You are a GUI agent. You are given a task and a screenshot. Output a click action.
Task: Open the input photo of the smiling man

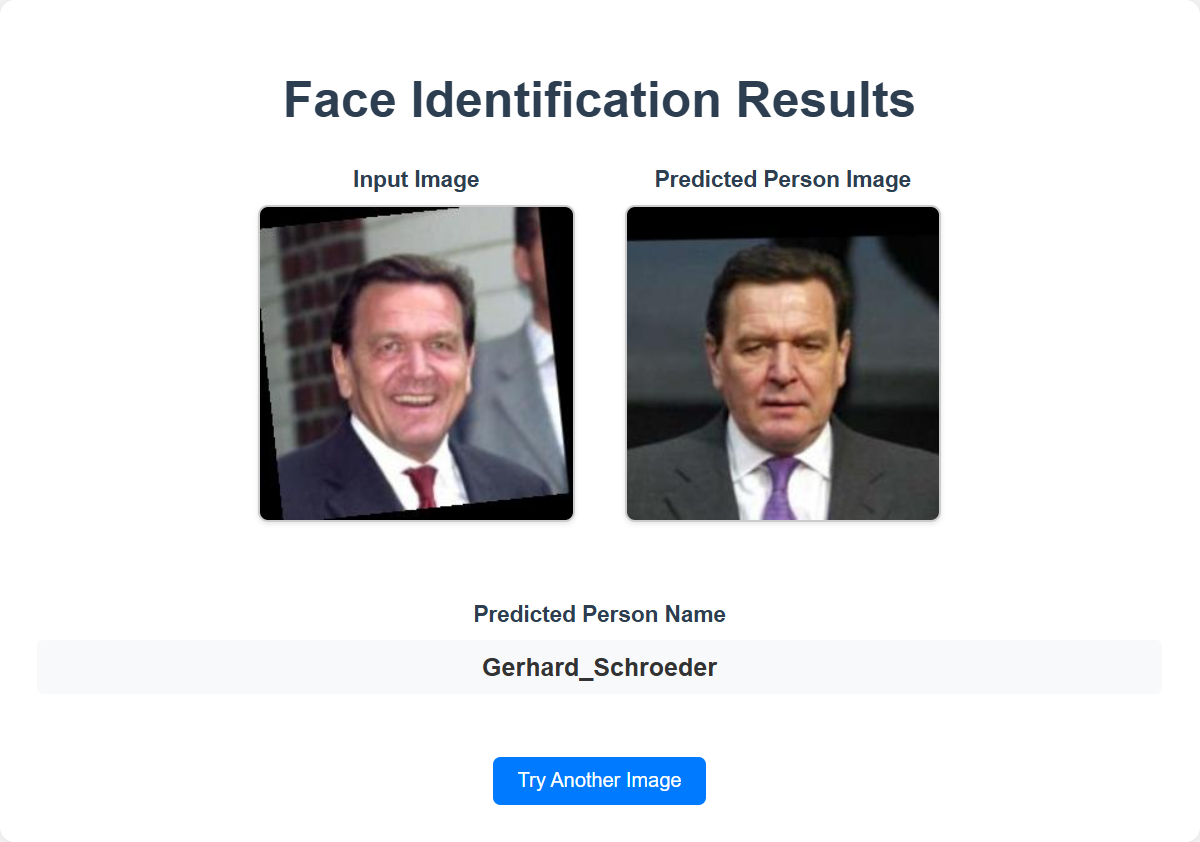pos(416,362)
